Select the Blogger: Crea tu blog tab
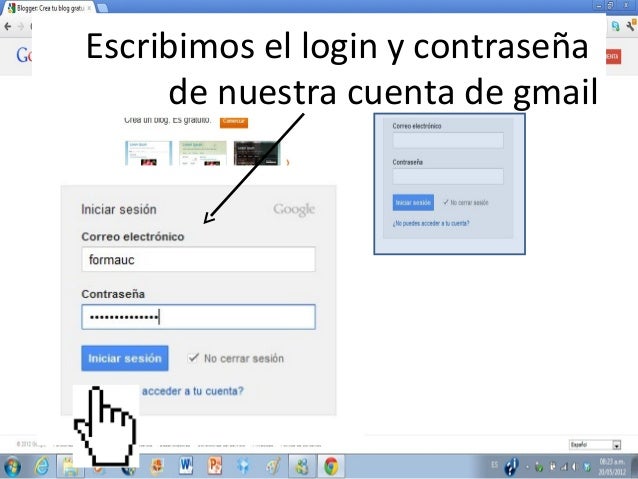Viewport: 638px width, 479px height. (50, 8)
